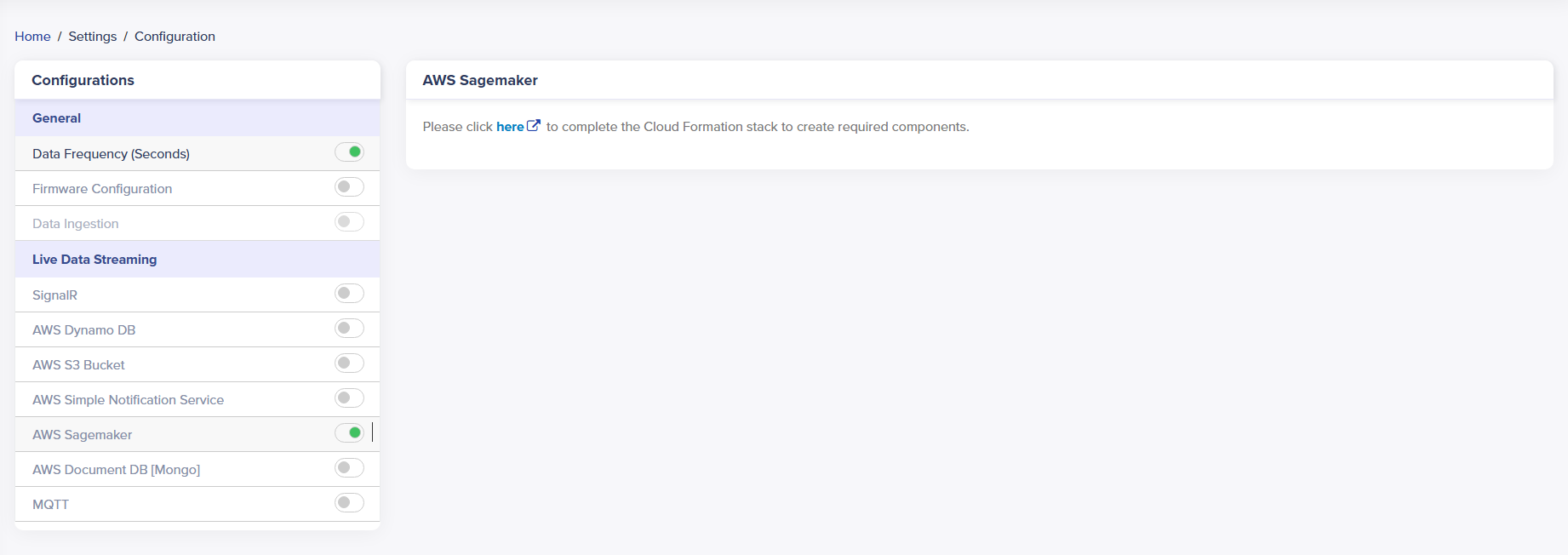This screenshot has width=1568, height=555.
Task: Open the Data Frequency (Seconds) configuration item
Action: [x=111, y=154]
